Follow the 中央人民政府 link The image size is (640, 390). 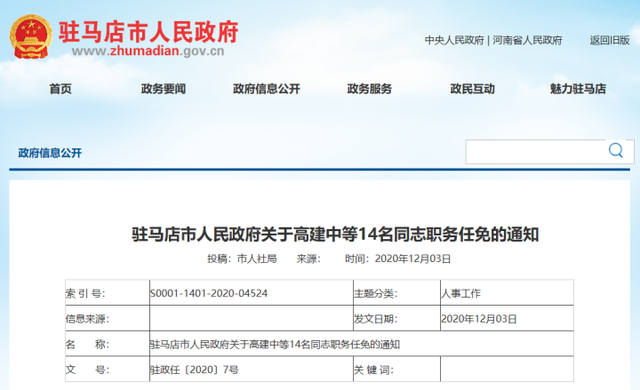coord(454,40)
